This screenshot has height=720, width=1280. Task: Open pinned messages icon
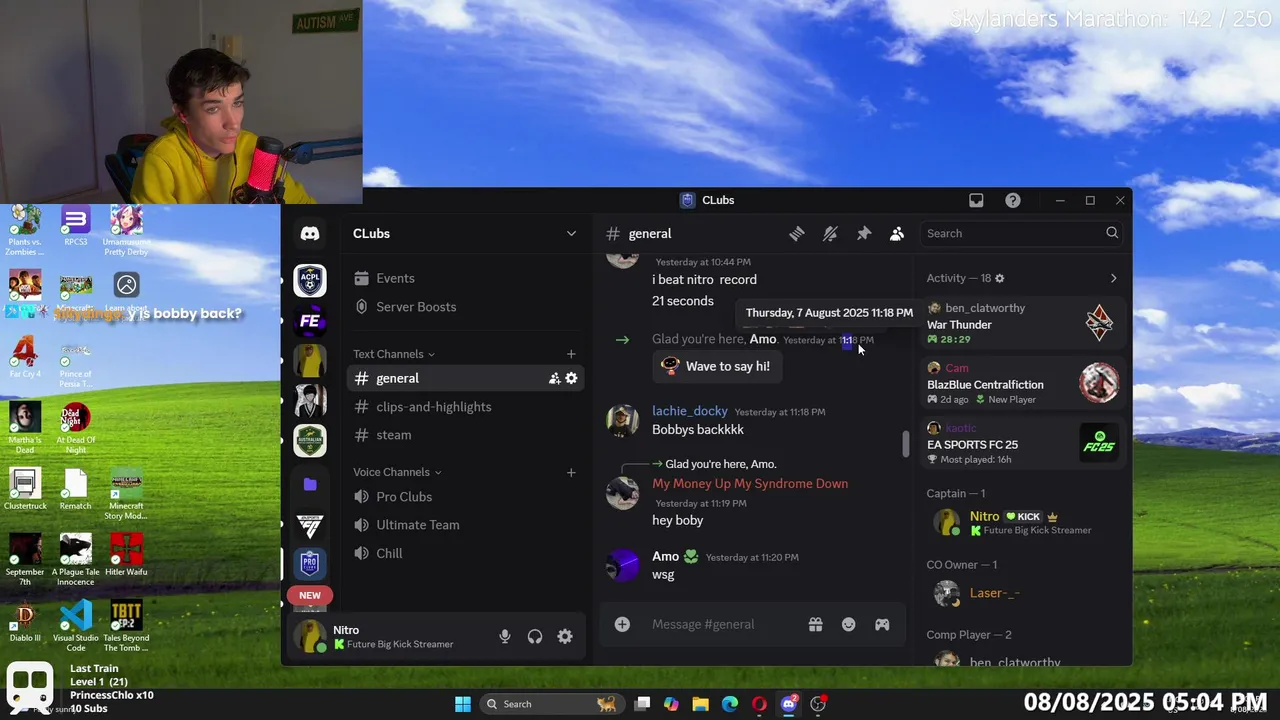864,233
